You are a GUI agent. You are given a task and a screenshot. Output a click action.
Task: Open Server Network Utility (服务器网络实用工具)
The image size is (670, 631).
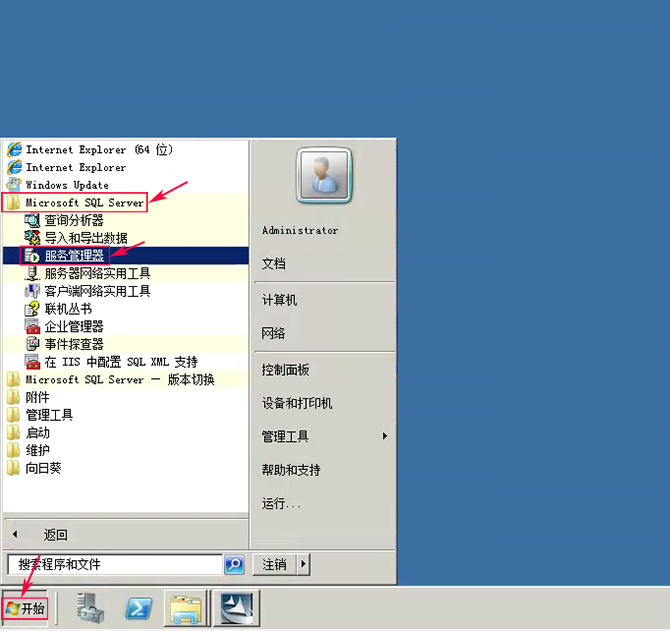click(x=97, y=273)
